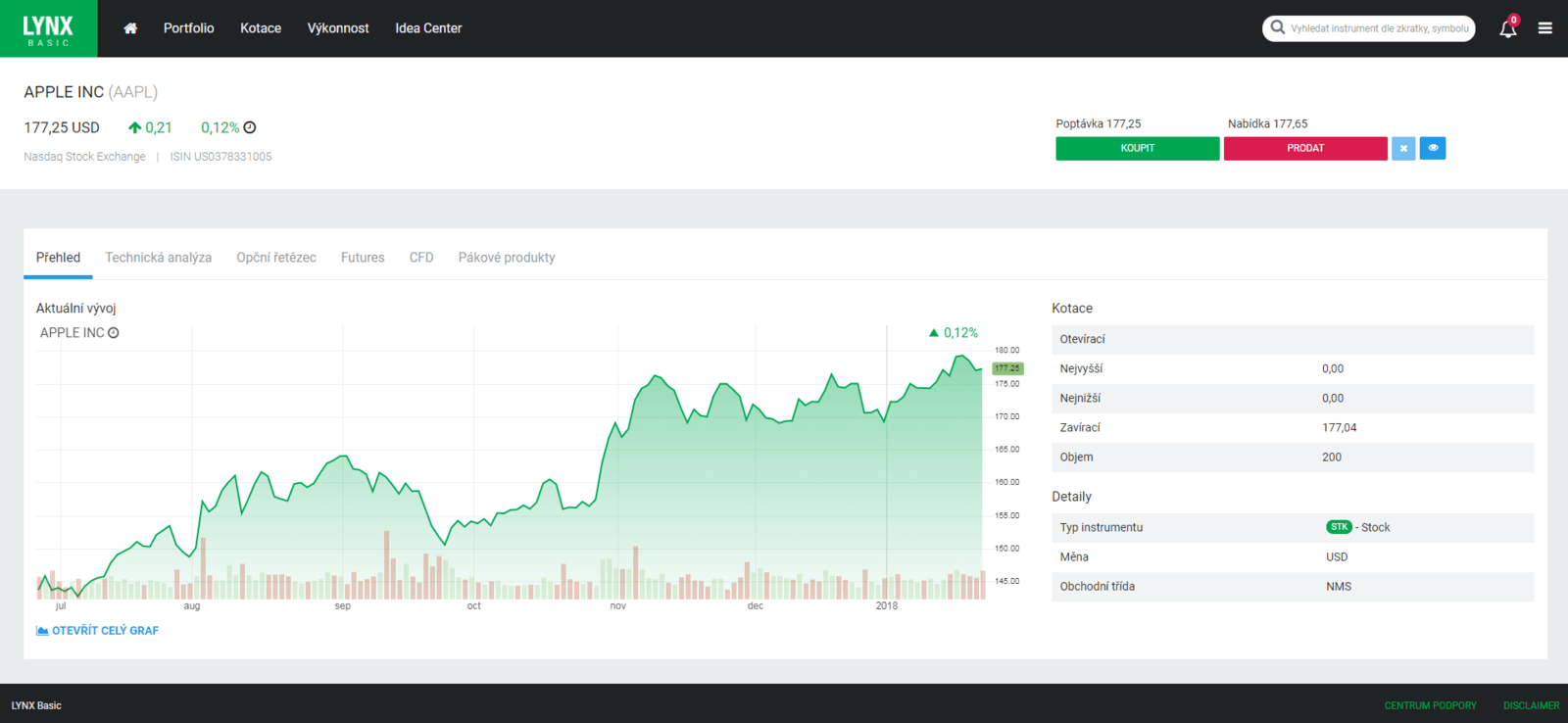Switch to Pákové produkty tab
The width and height of the screenshot is (1568, 723).
507,258
